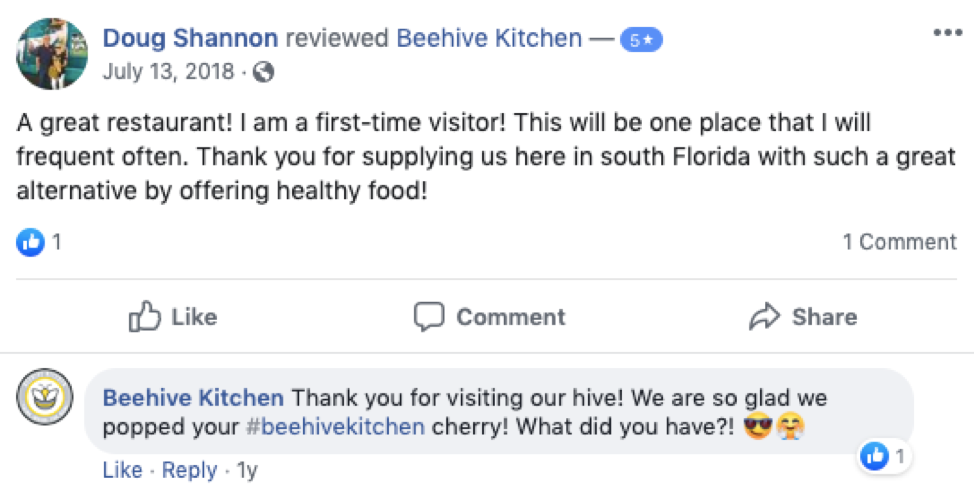Like the Beehive Kitchen comment
The width and height of the screenshot is (974, 491).
coord(122,470)
